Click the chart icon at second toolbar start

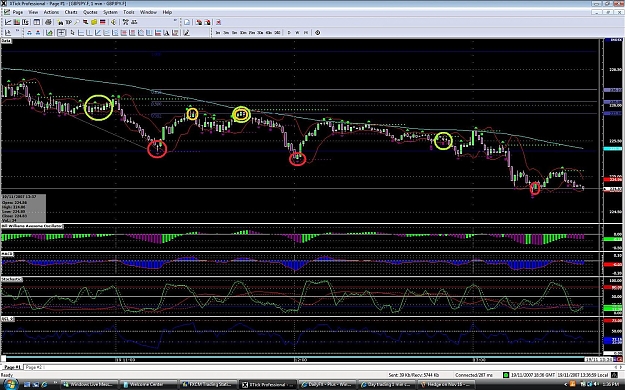pyautogui.click(x=8, y=33)
